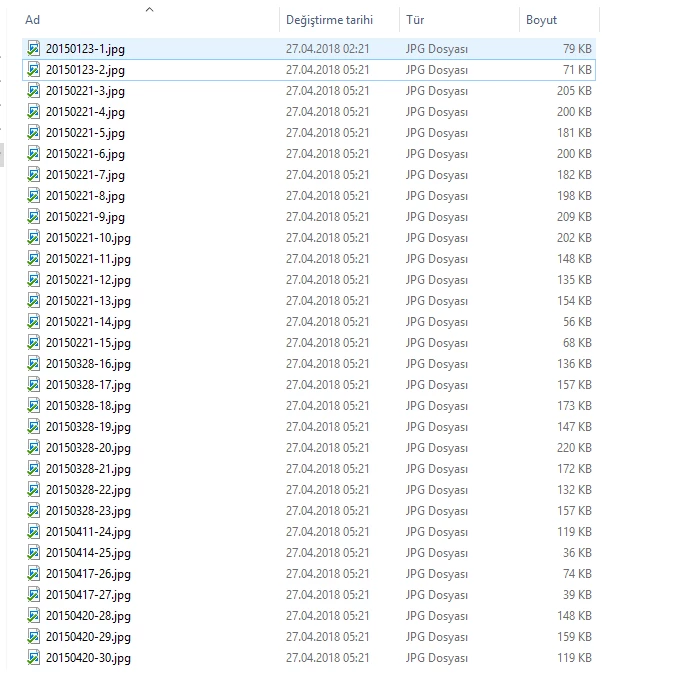Screen dimensions: 693x674
Task: Select the file icon of 20150328-16.jpg
Action: pos(34,364)
